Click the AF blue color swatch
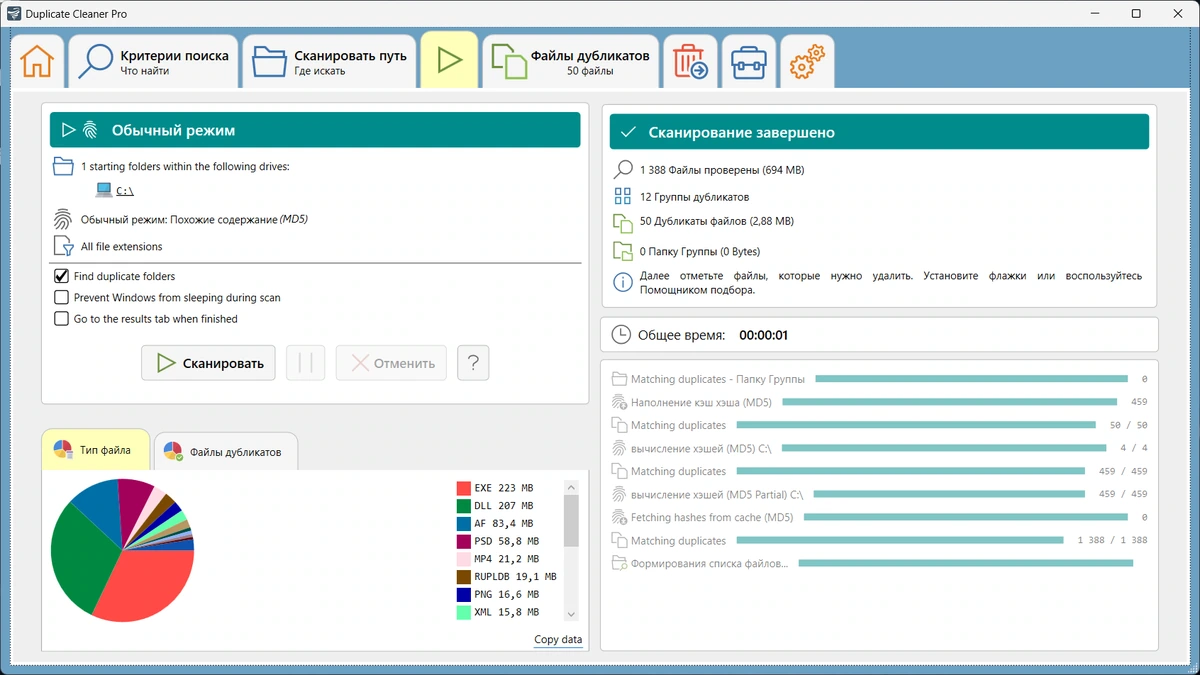Viewport: 1200px width, 675px height. pos(464,523)
